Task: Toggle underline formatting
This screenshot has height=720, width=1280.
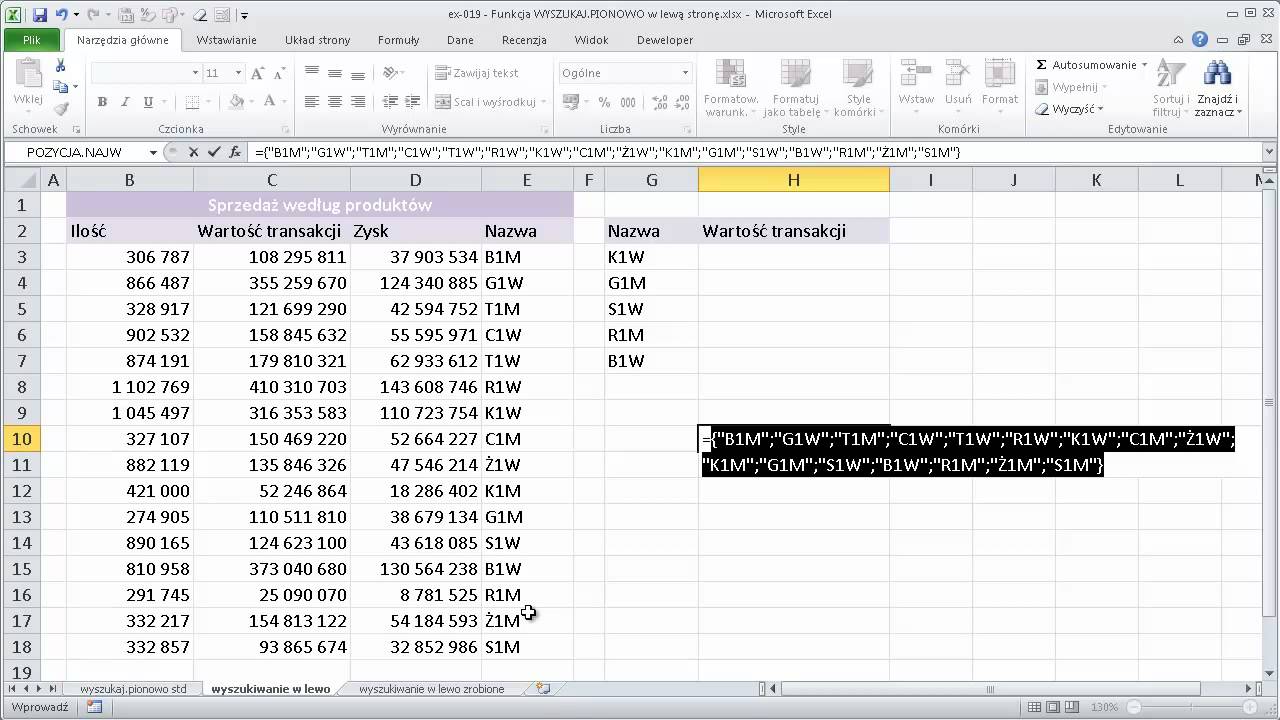Action: pos(149,102)
